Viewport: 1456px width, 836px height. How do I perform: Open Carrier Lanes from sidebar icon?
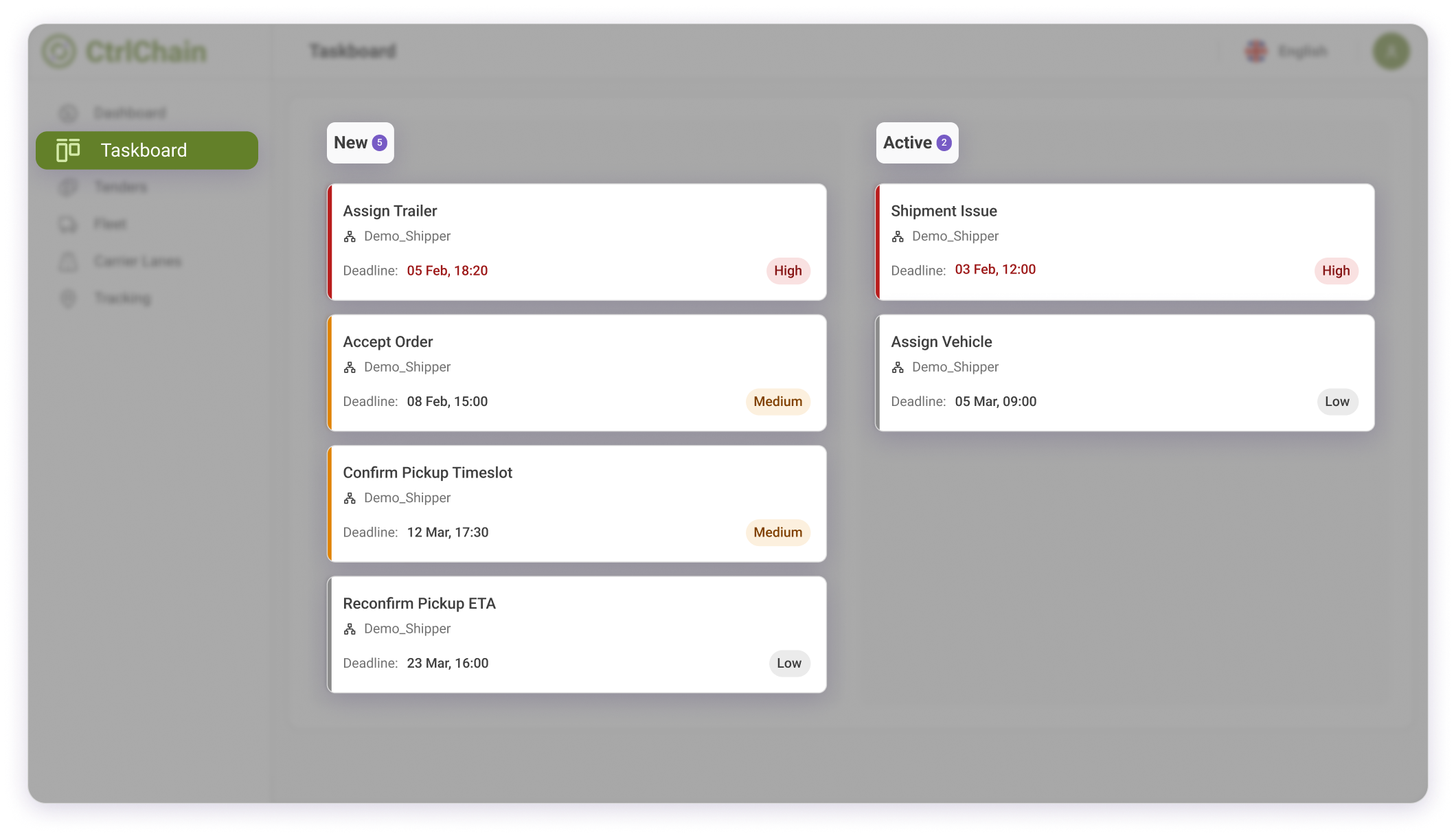(70, 261)
